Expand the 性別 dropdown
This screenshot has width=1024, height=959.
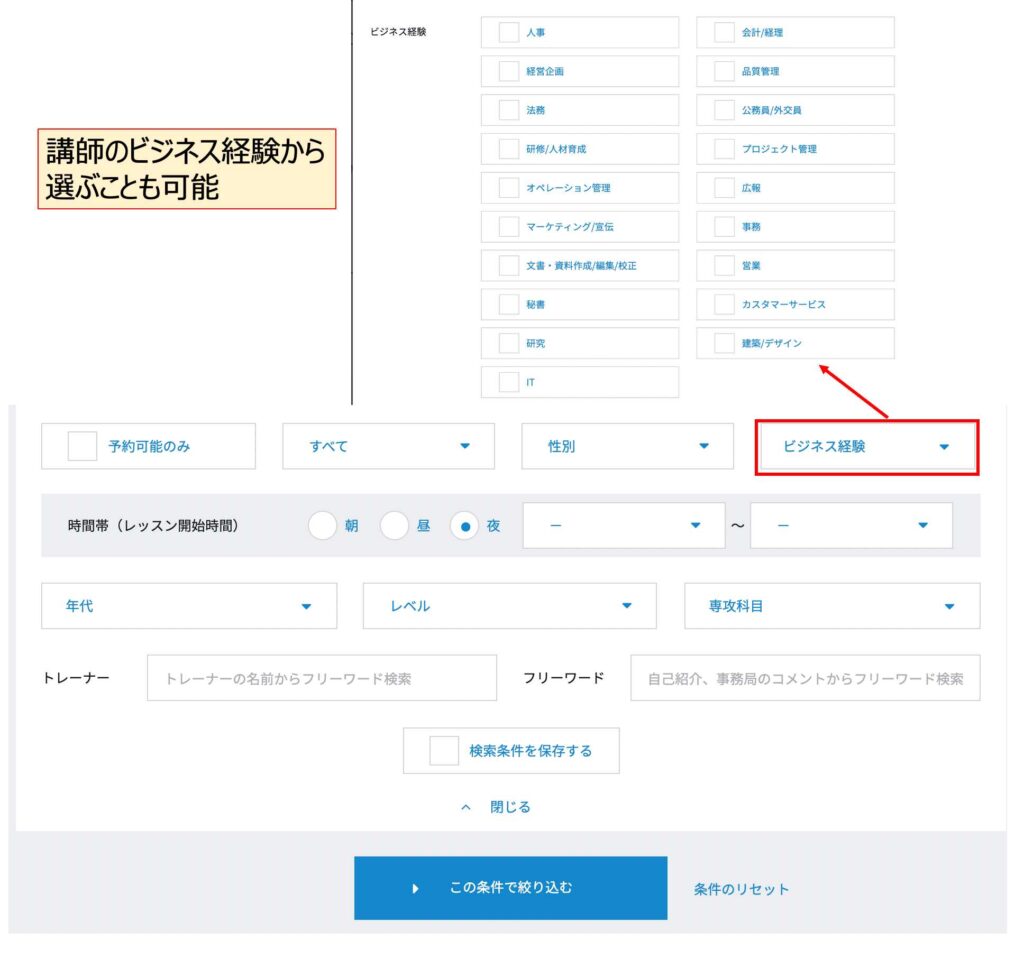point(628,446)
